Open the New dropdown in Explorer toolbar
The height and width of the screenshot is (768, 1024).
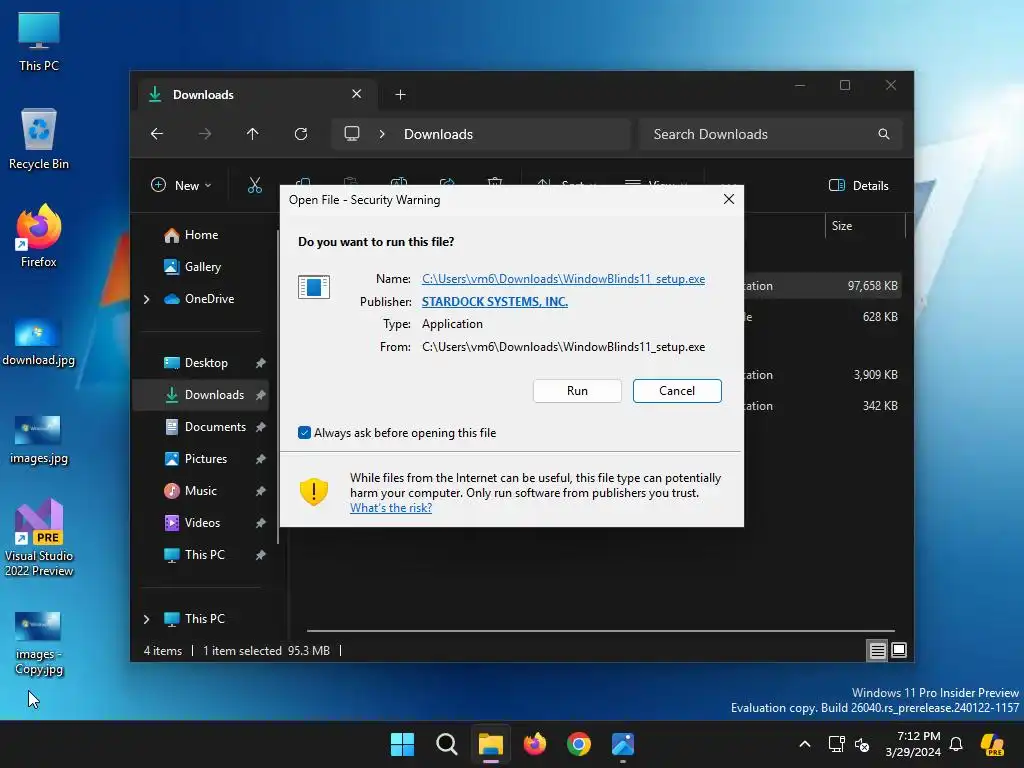tap(182, 185)
